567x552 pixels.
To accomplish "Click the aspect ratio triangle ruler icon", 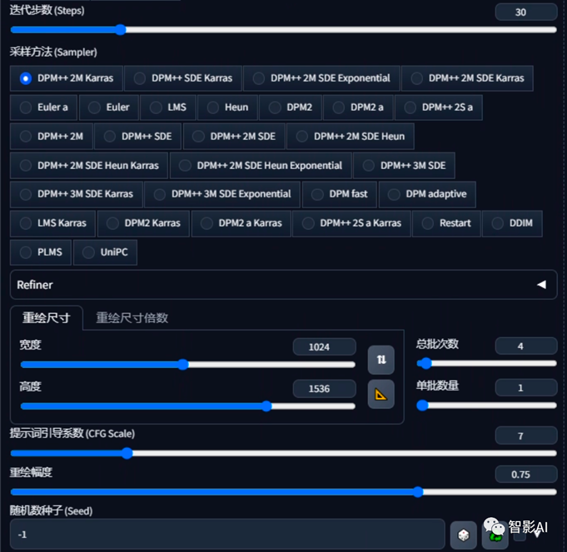I will [x=381, y=394].
